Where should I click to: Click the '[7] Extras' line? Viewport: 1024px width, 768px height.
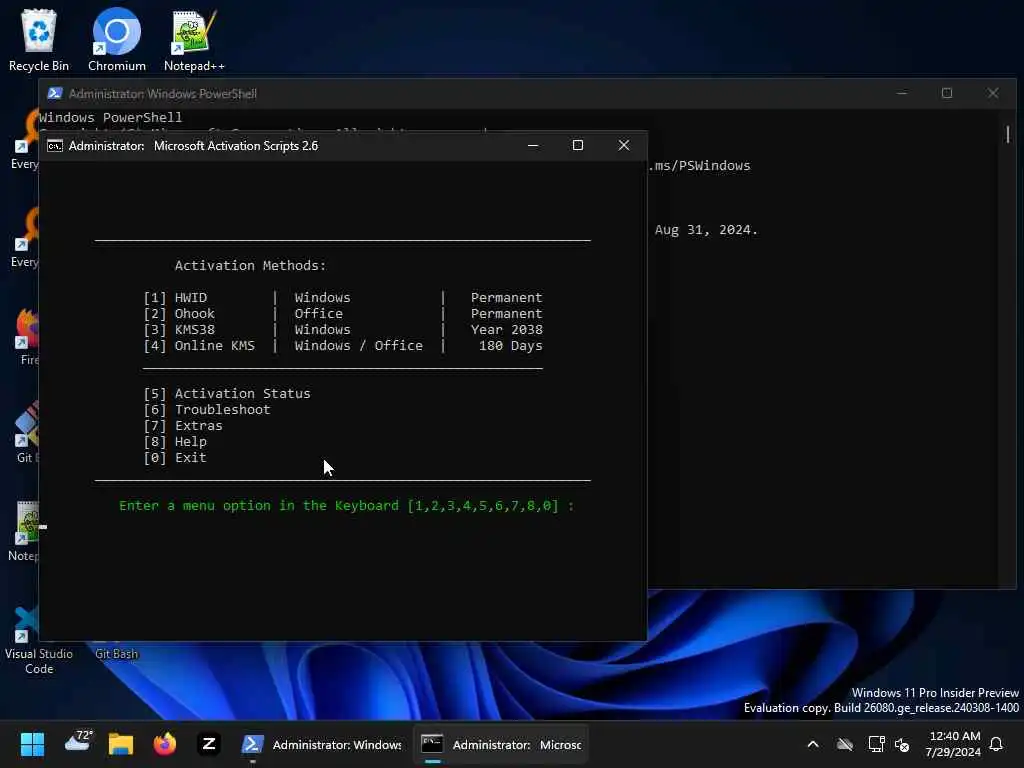pos(183,425)
